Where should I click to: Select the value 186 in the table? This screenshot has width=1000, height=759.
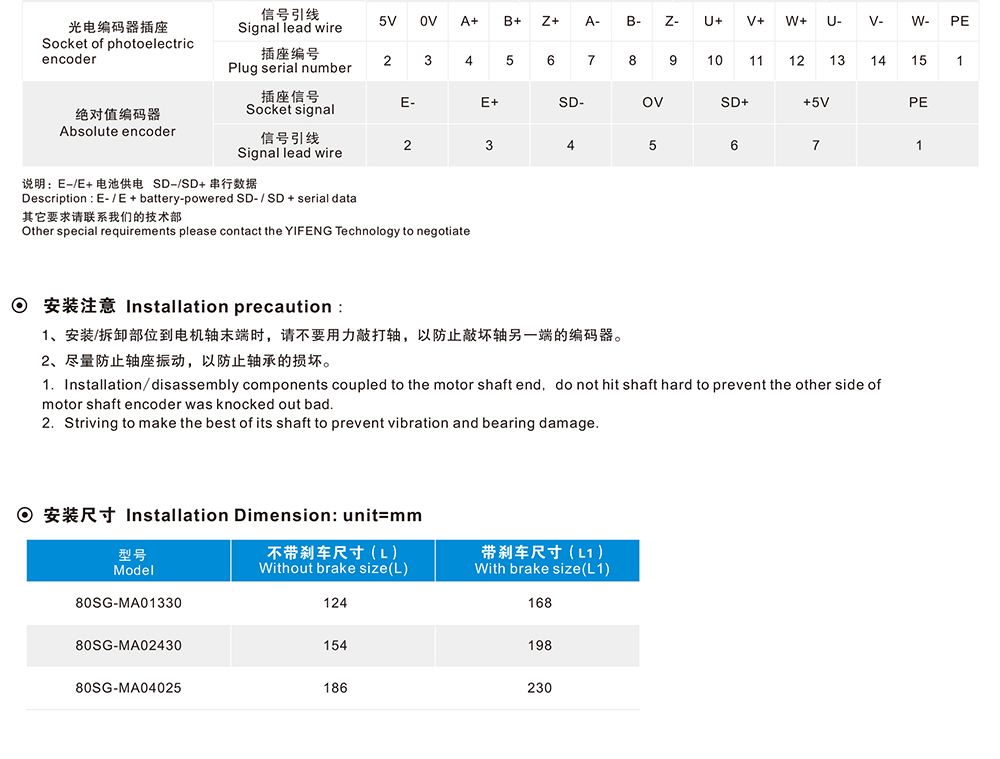tap(335, 688)
